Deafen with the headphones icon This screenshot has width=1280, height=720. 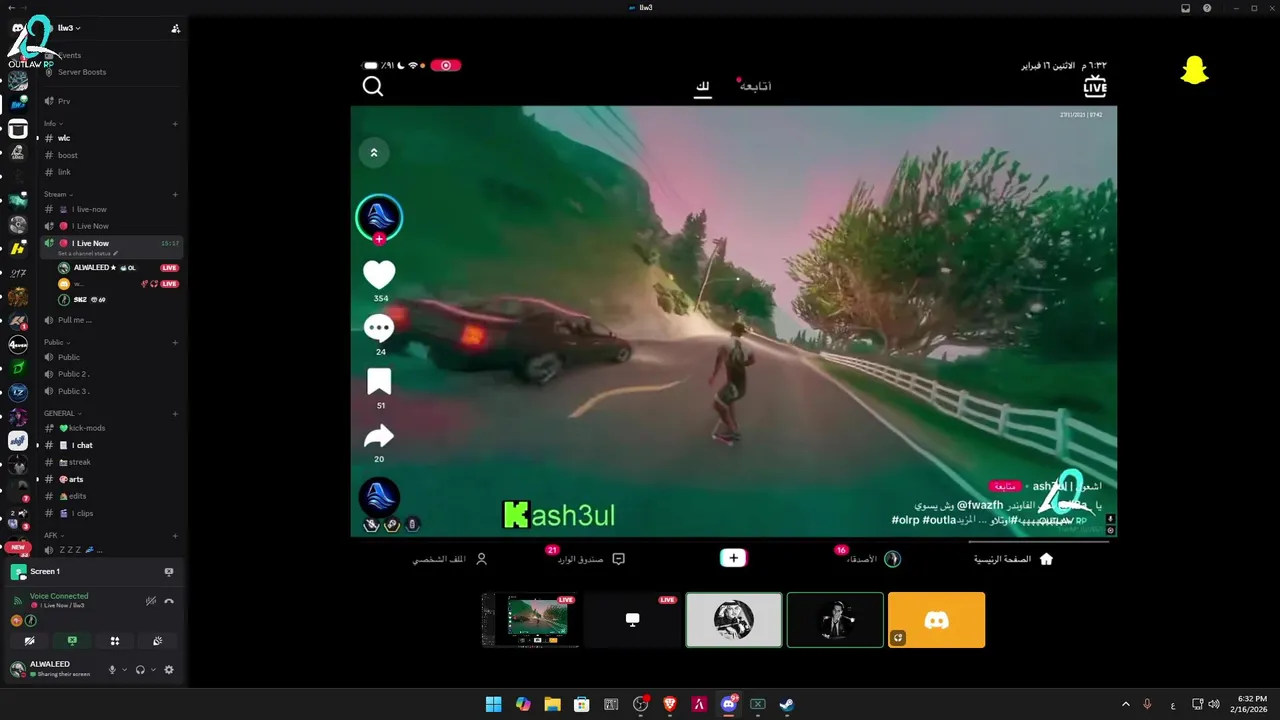140,670
